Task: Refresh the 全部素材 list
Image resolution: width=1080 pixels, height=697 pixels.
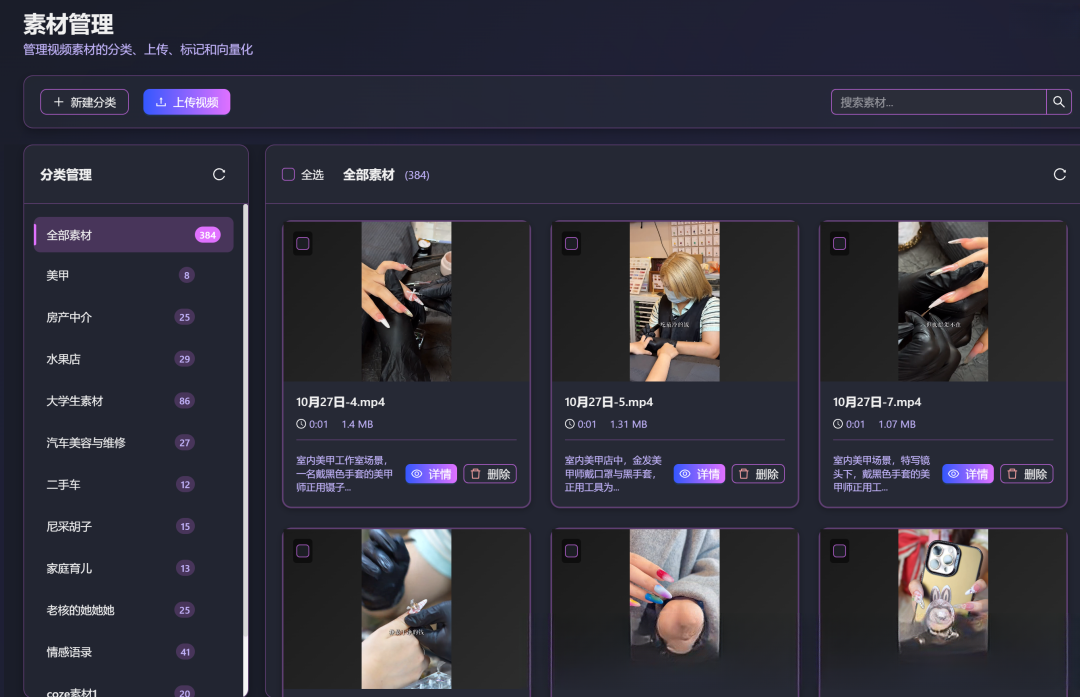Action: pos(1059,173)
